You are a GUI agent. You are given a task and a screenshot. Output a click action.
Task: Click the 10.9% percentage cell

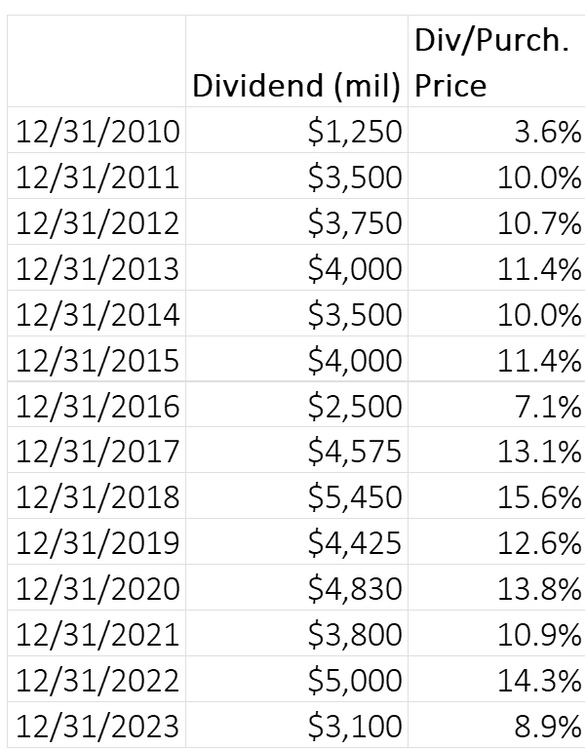pos(497,633)
